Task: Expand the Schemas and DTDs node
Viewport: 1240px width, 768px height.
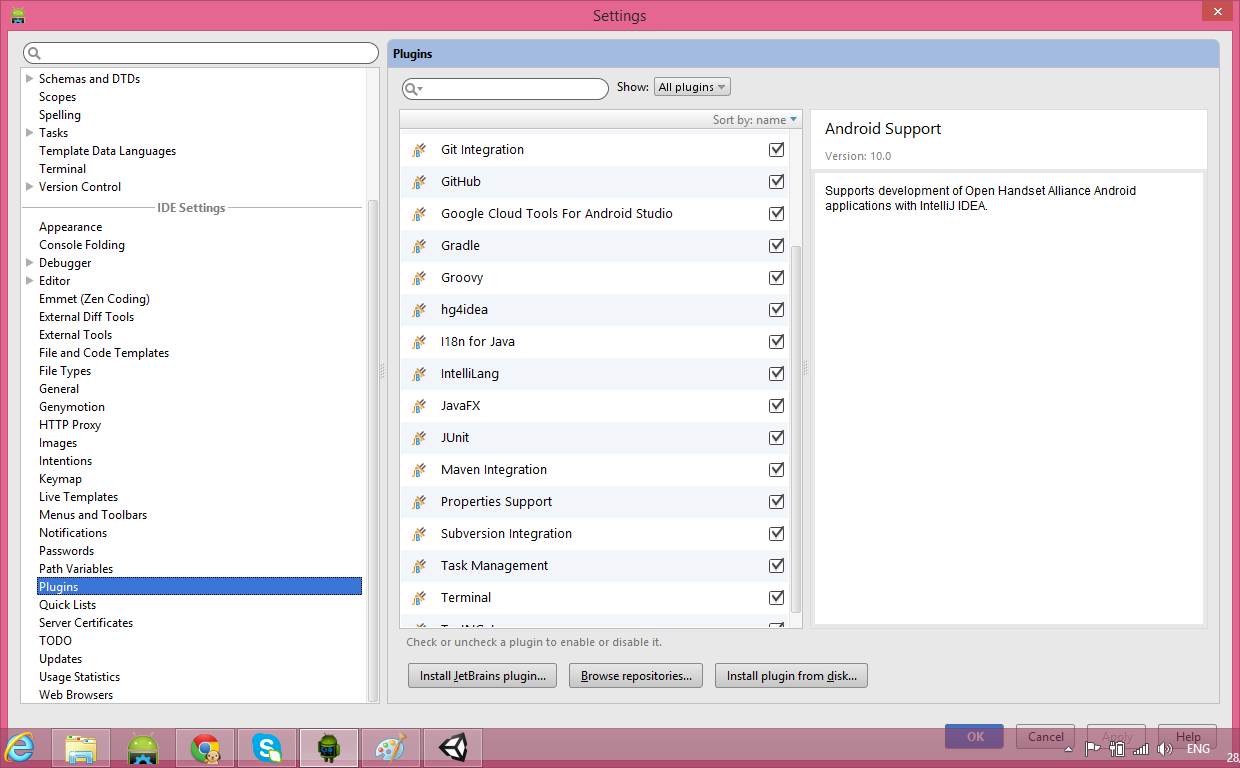Action: point(29,79)
